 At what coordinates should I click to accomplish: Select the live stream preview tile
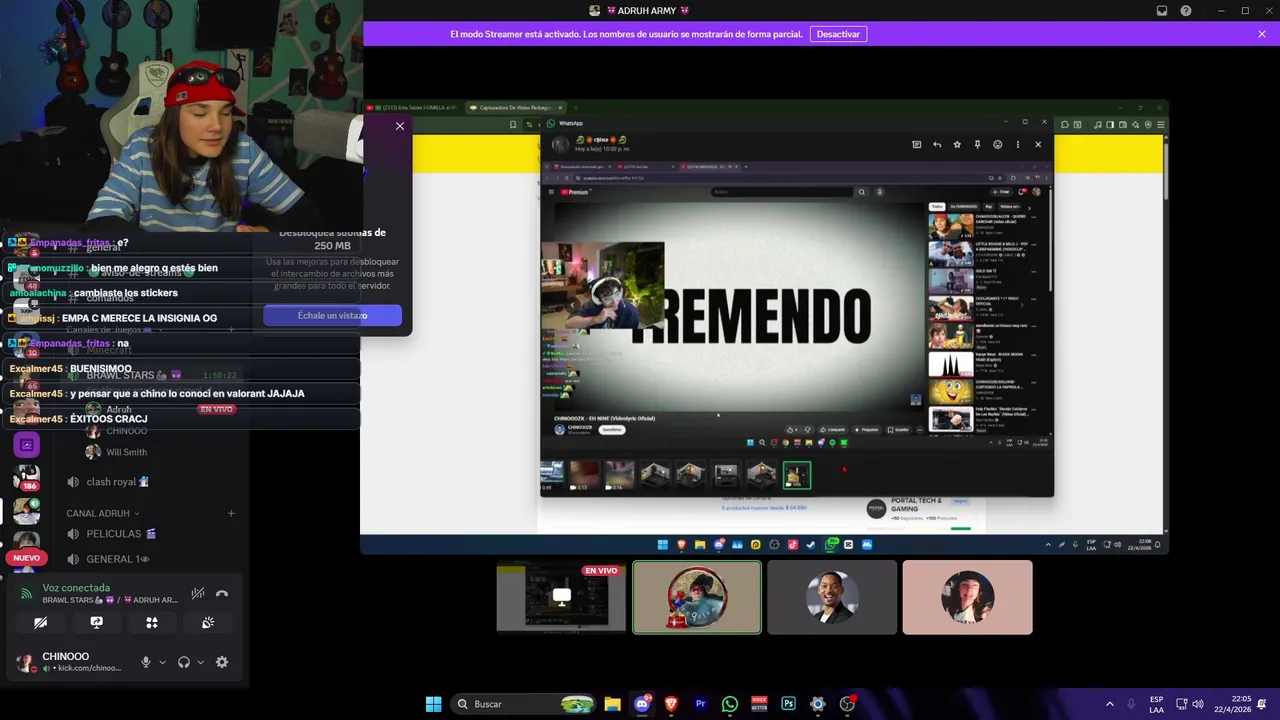point(561,597)
